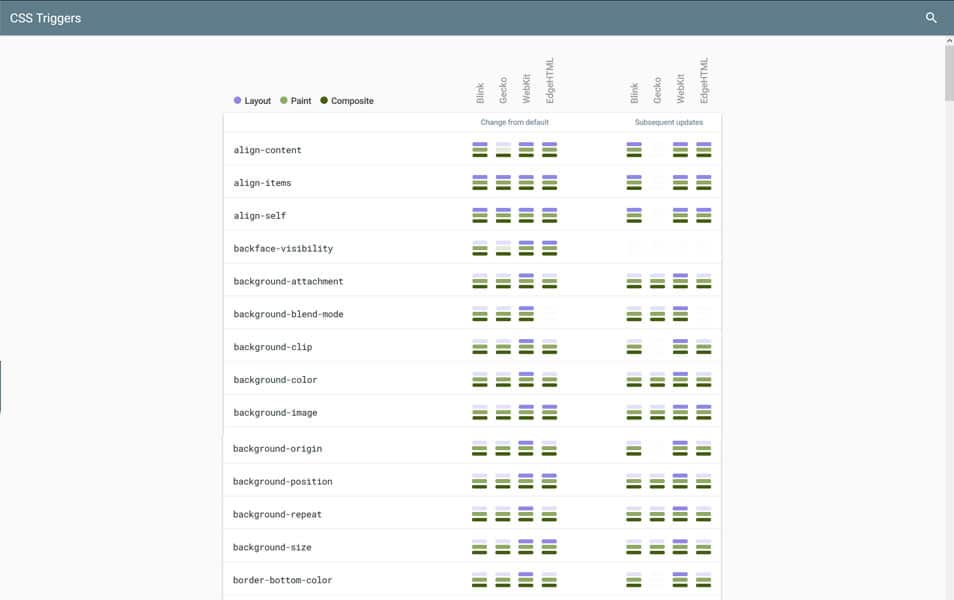954x600 pixels.
Task: Click the Subsequent updates column header
Action: pos(668,122)
